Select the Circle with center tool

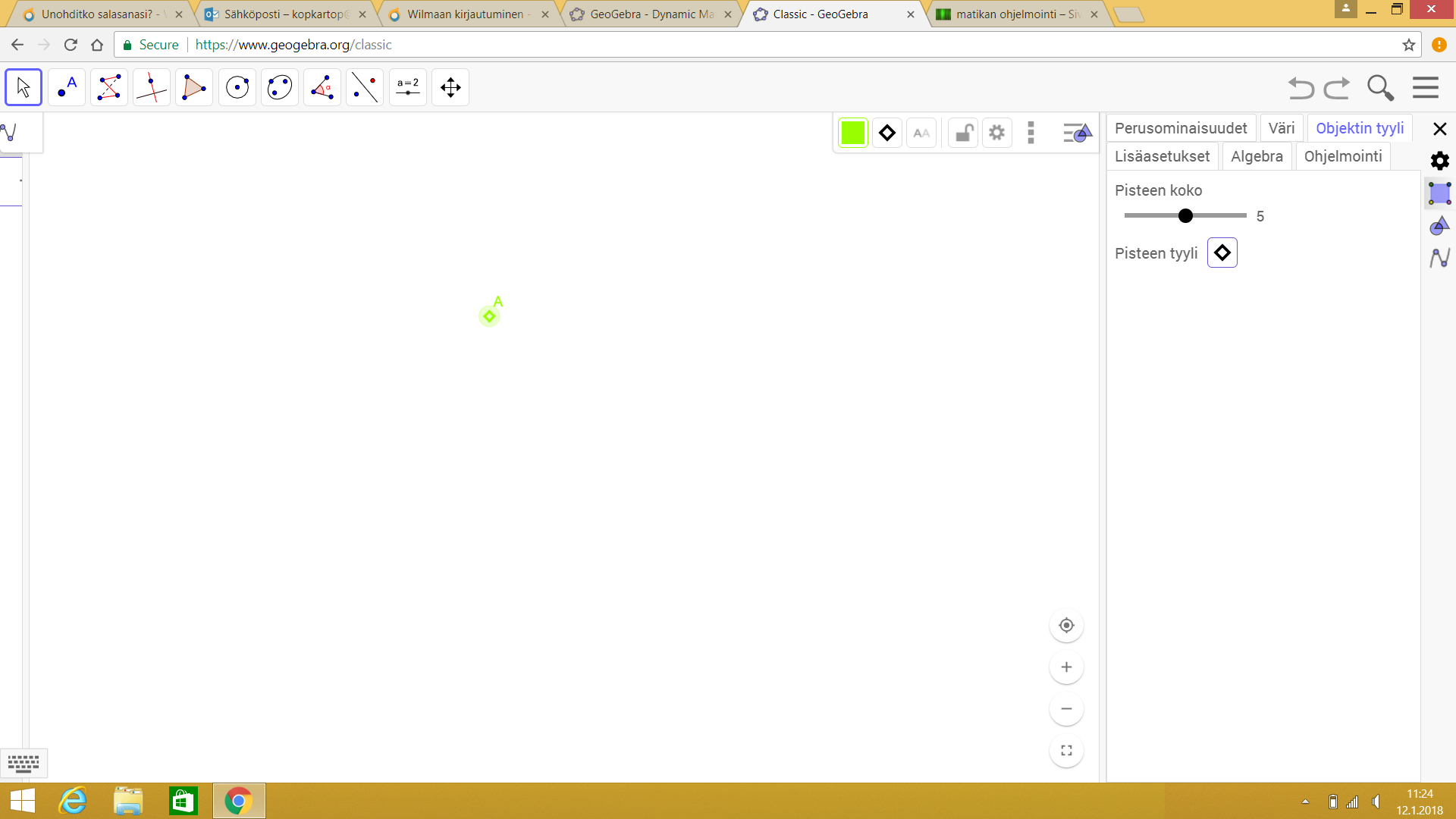(x=237, y=87)
